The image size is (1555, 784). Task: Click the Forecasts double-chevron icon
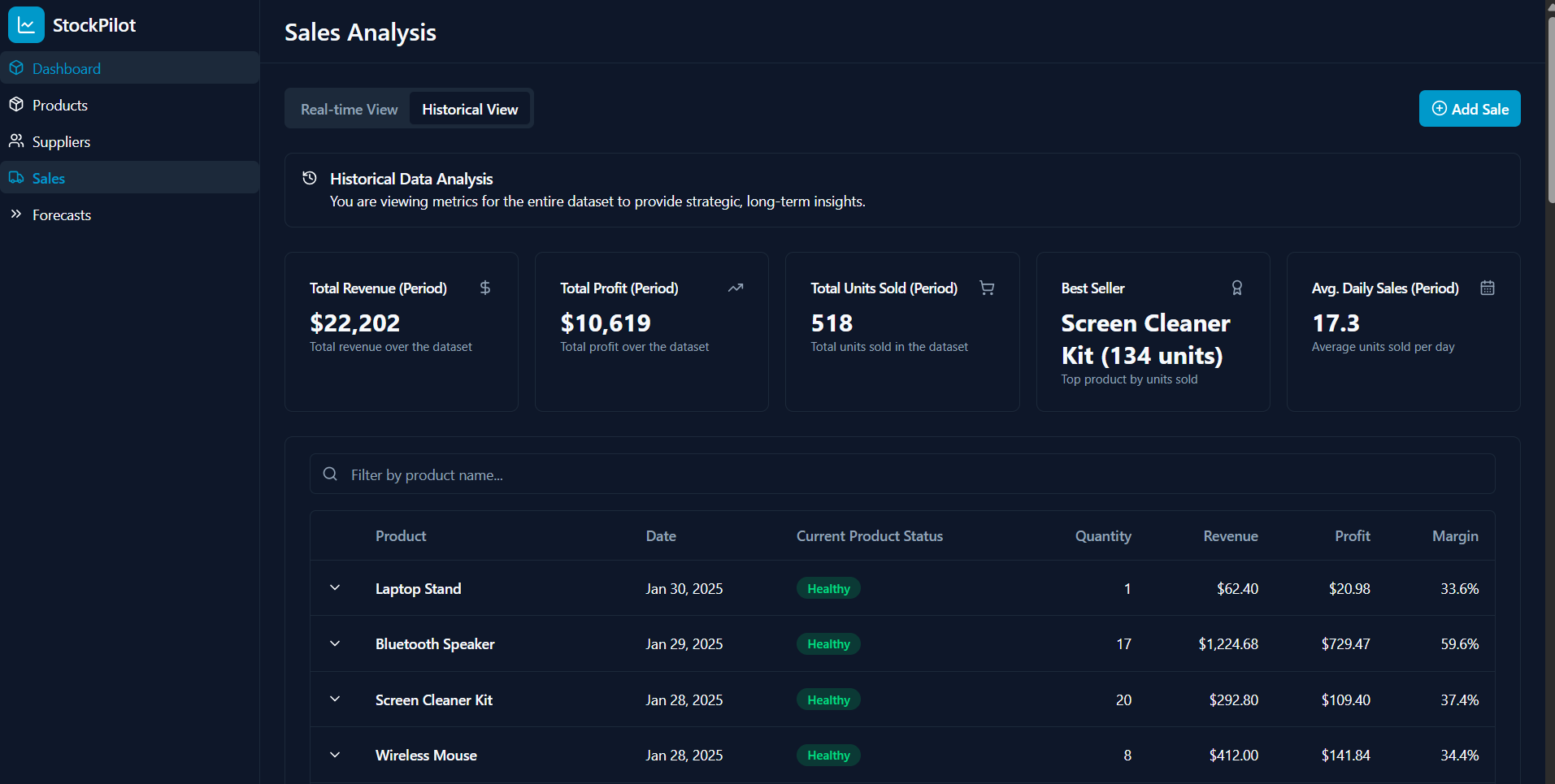[x=17, y=214]
